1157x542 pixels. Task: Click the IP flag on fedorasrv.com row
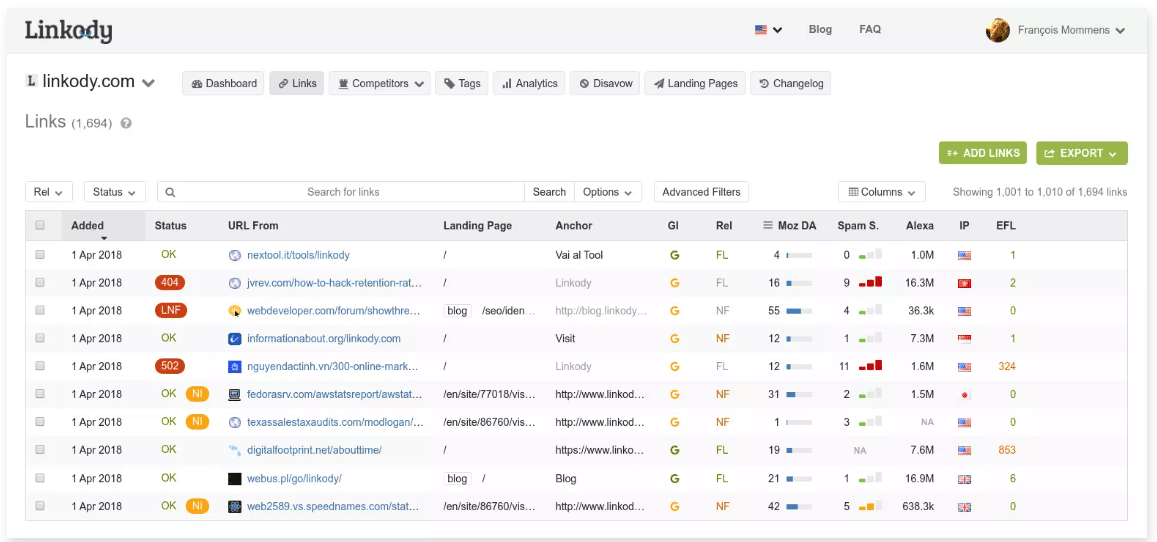click(x=964, y=395)
